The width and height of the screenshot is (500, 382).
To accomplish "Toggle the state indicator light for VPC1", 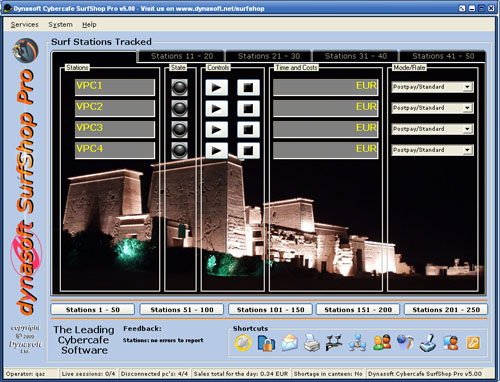I will click(x=179, y=87).
